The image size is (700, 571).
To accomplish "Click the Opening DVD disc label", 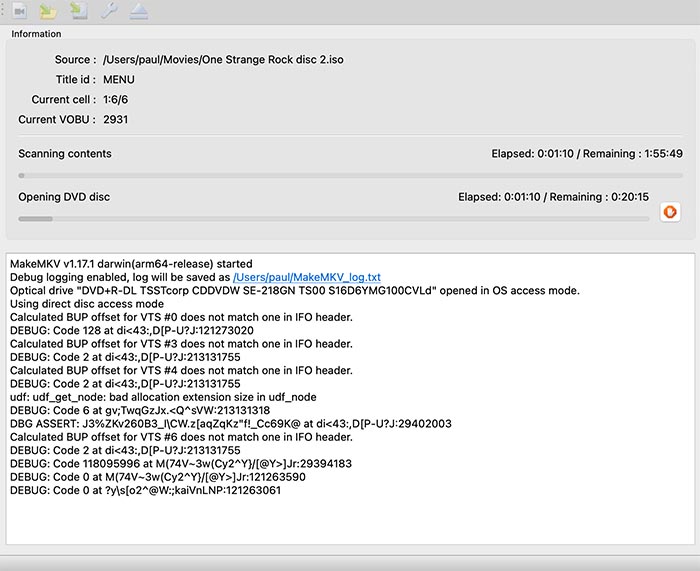I will coord(64,197).
